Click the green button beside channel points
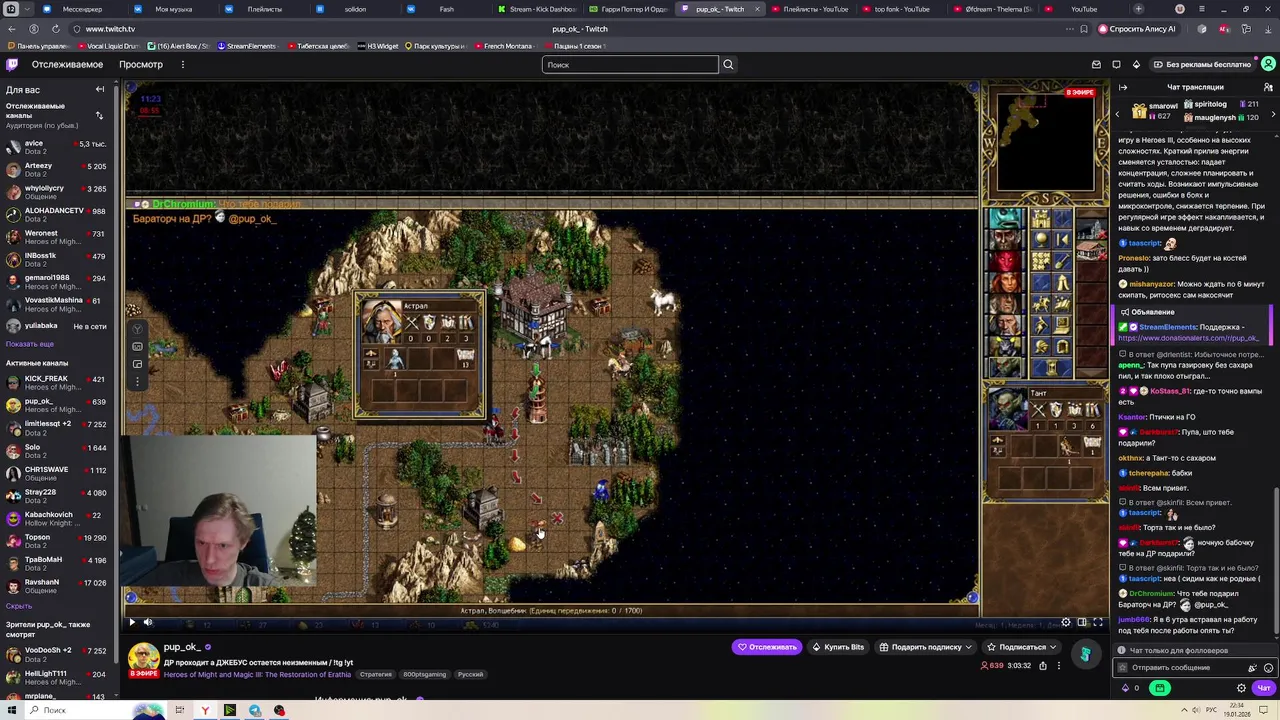Image resolution: width=1280 pixels, height=720 pixels. pos(1160,688)
